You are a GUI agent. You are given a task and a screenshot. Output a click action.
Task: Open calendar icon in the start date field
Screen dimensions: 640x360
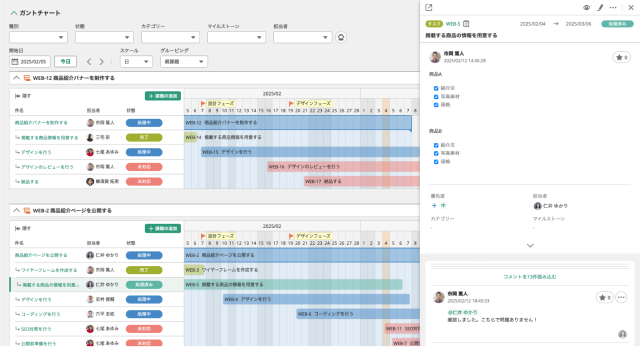pos(15,62)
